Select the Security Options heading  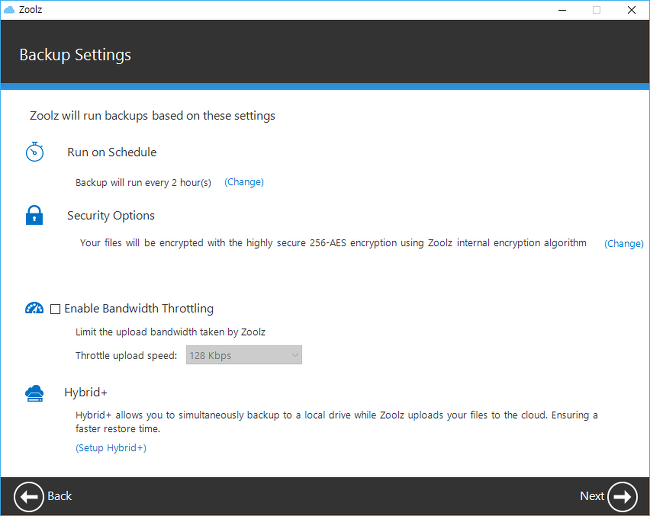tap(111, 216)
